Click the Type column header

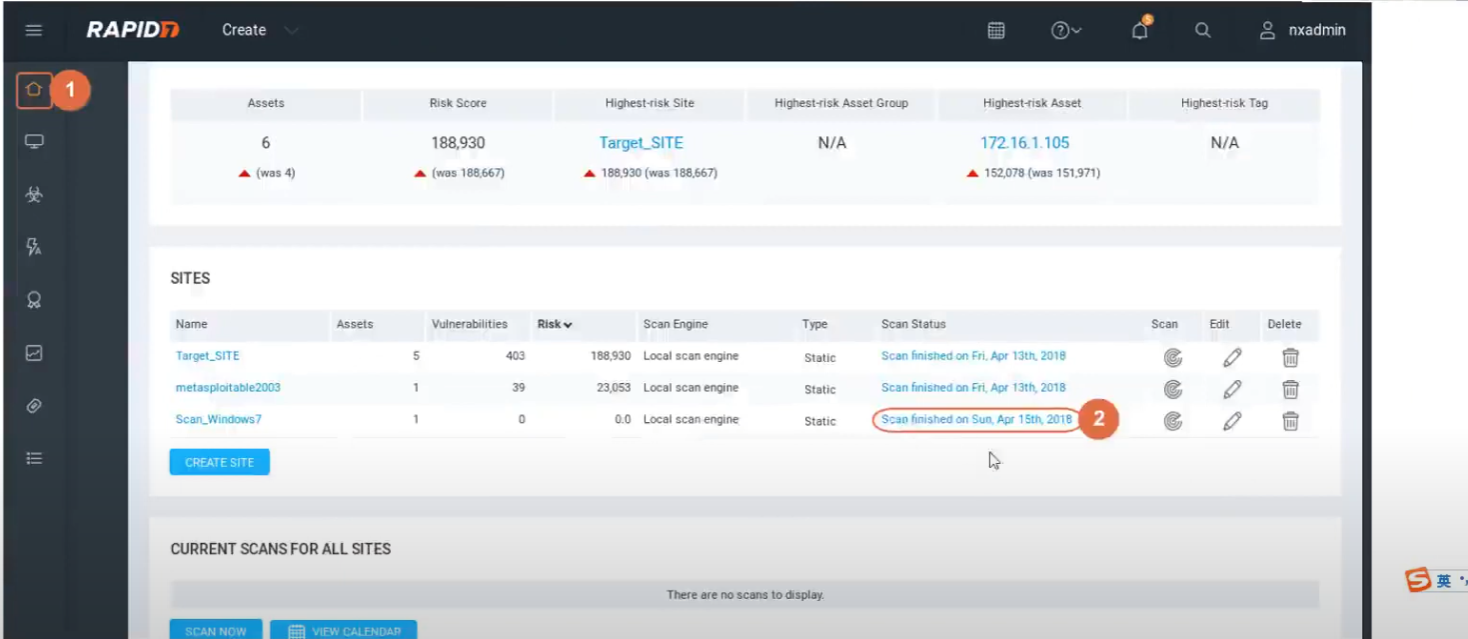click(x=814, y=324)
